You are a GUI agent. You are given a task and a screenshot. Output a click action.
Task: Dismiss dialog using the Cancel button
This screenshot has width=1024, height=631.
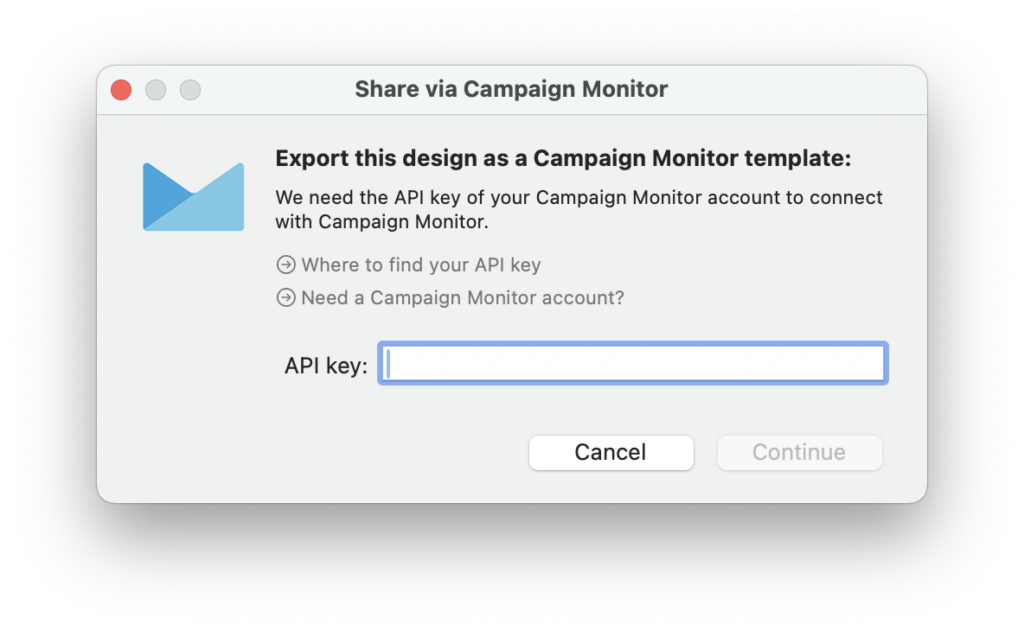[x=611, y=452]
